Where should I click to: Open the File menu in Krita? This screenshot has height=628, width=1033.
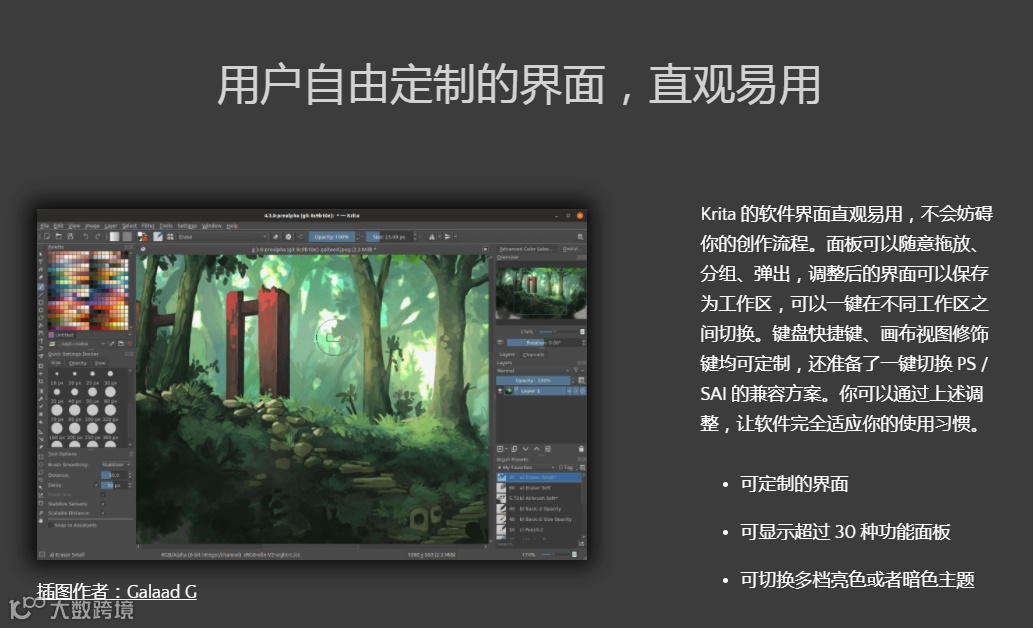[45, 226]
